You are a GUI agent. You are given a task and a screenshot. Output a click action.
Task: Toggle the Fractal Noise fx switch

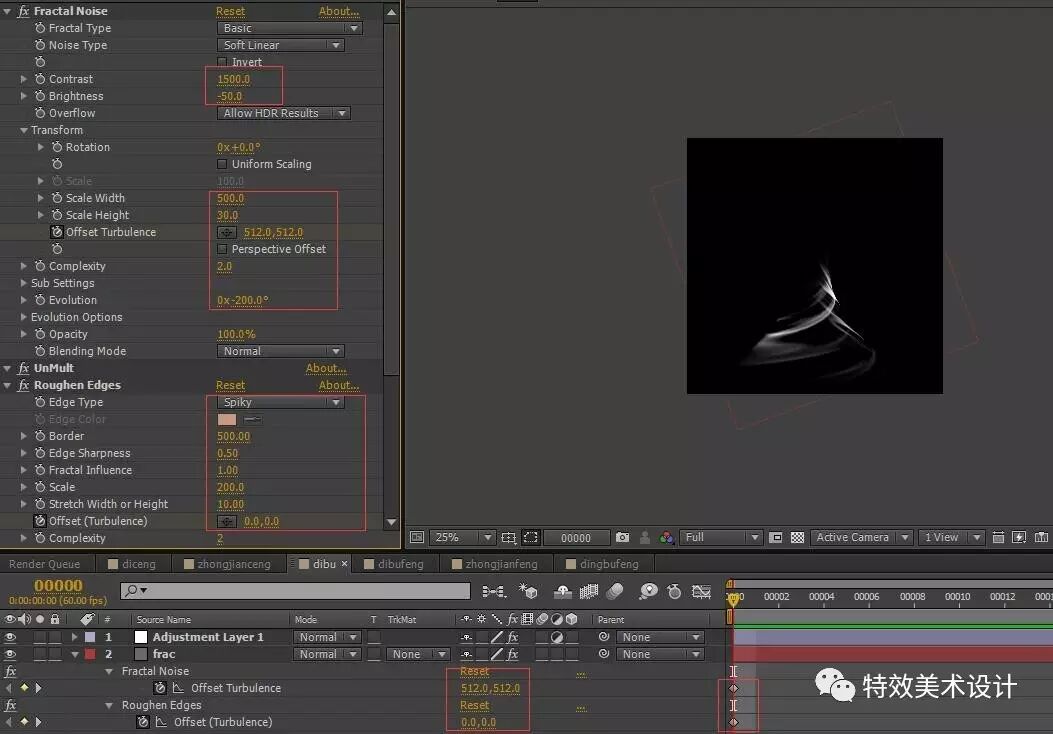click(24, 11)
